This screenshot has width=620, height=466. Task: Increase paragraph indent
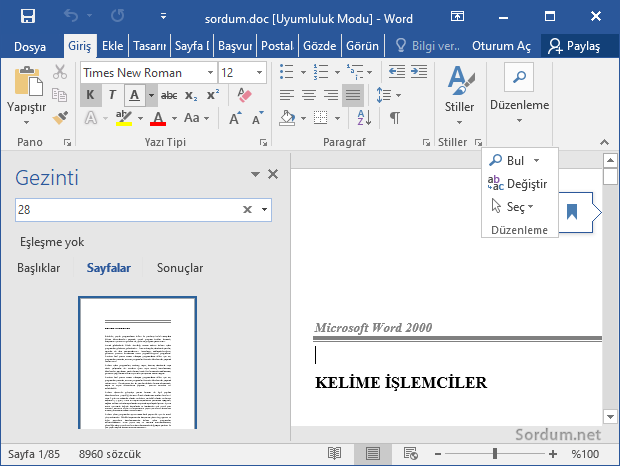point(419,72)
